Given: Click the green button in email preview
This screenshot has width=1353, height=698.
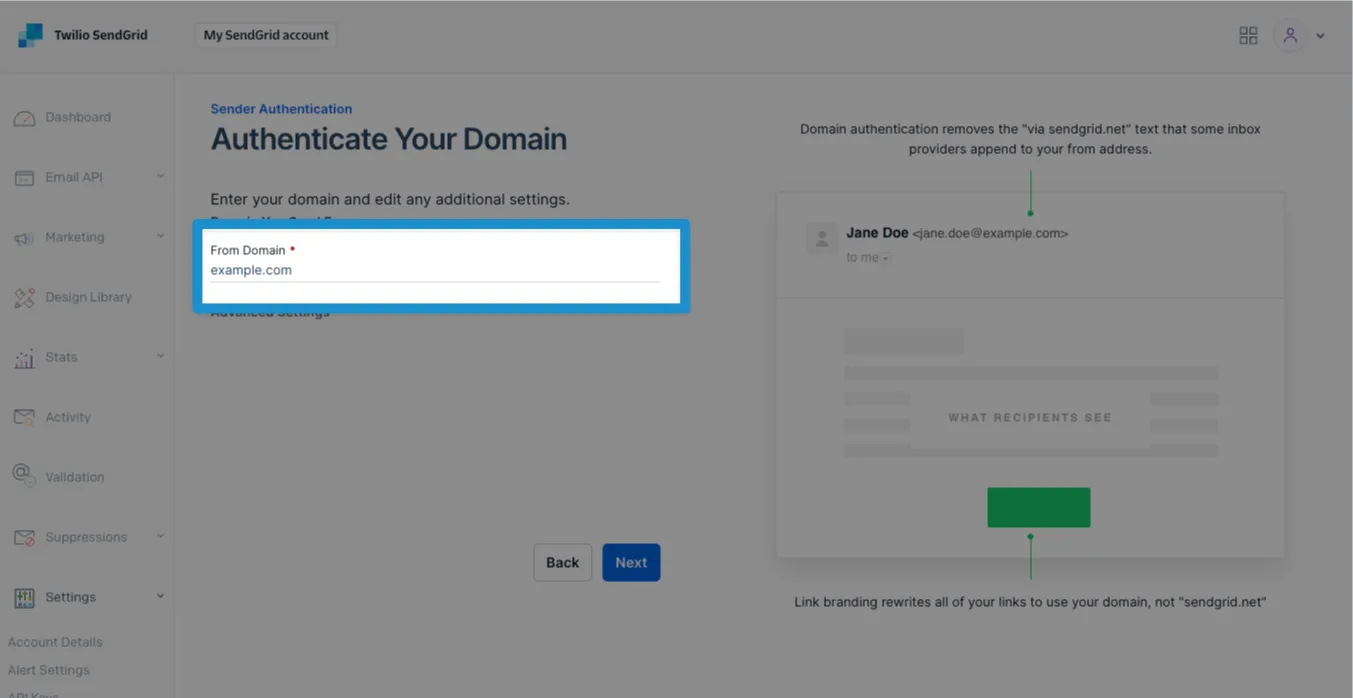Looking at the screenshot, I should tap(1038, 507).
